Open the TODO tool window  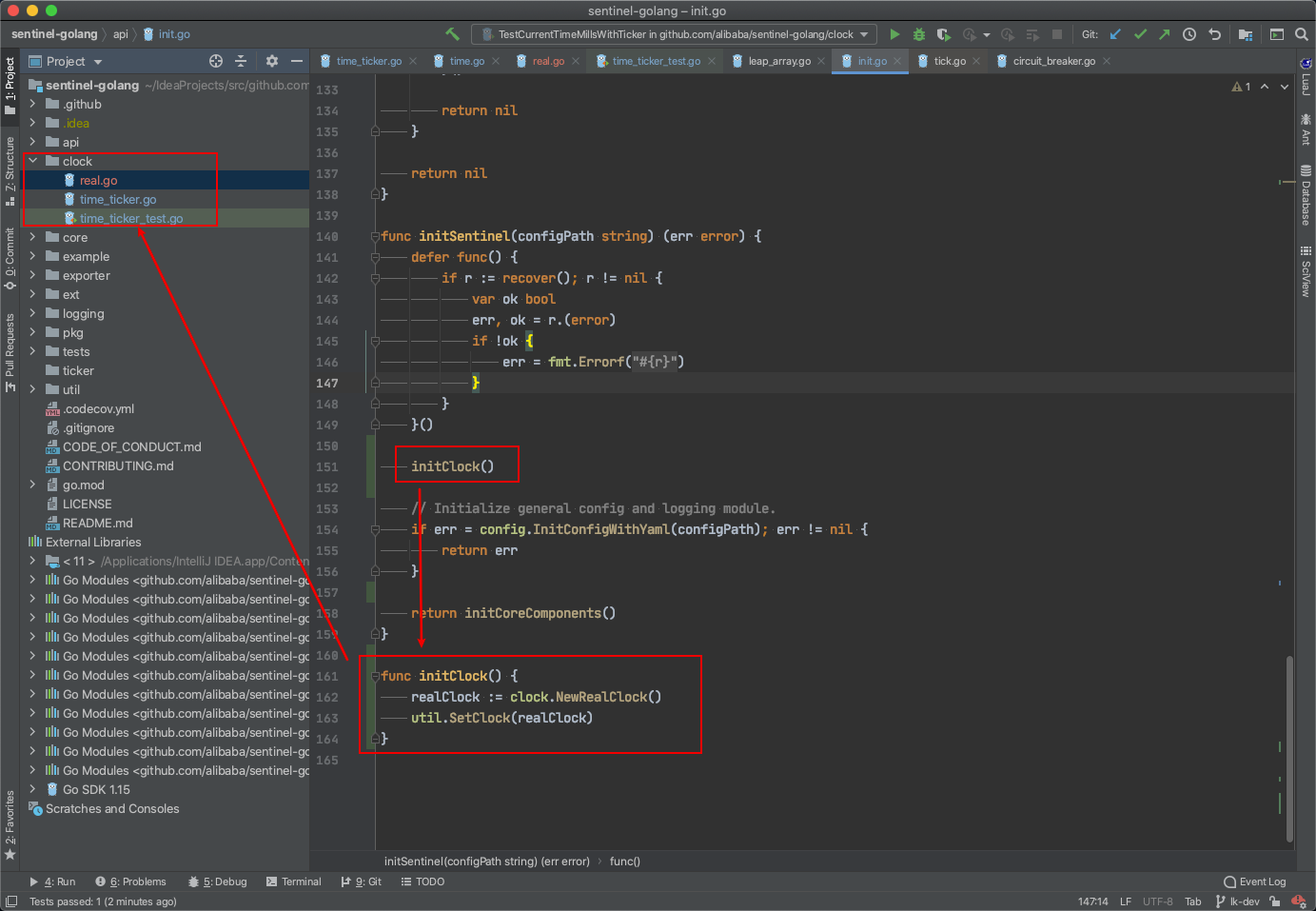coord(423,881)
